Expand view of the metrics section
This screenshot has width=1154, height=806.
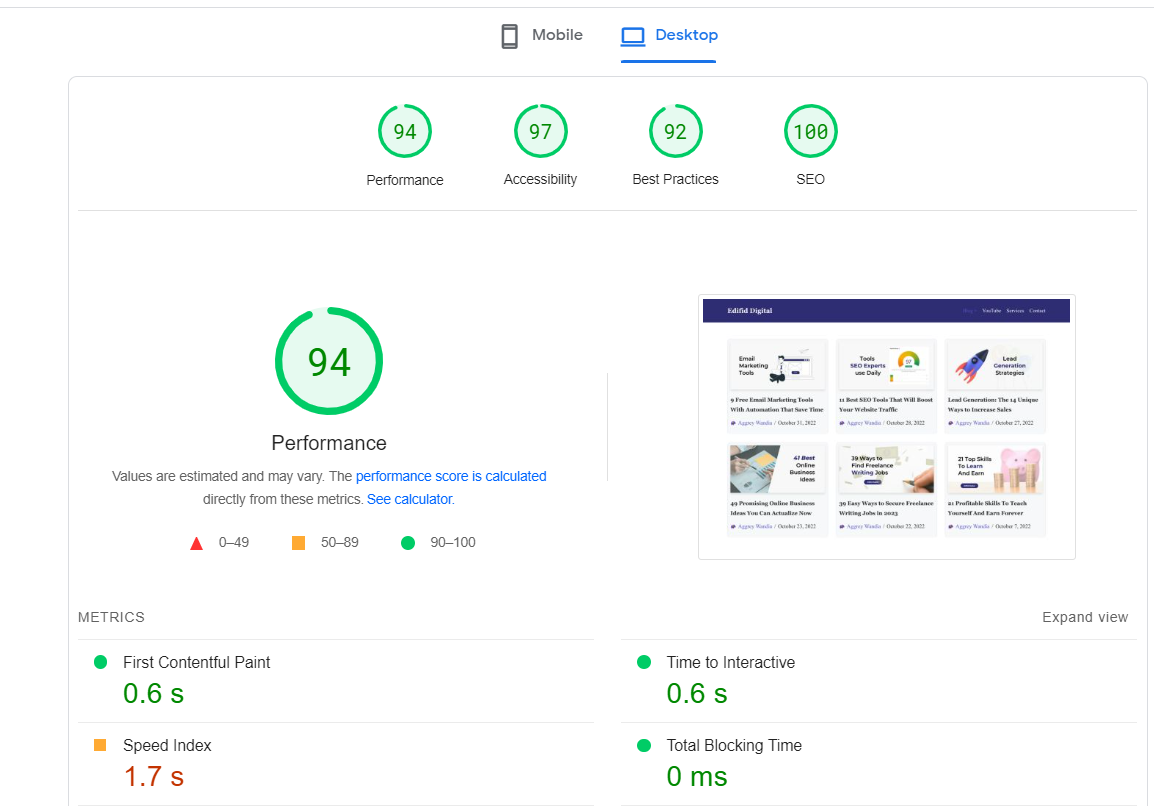[x=1084, y=617]
